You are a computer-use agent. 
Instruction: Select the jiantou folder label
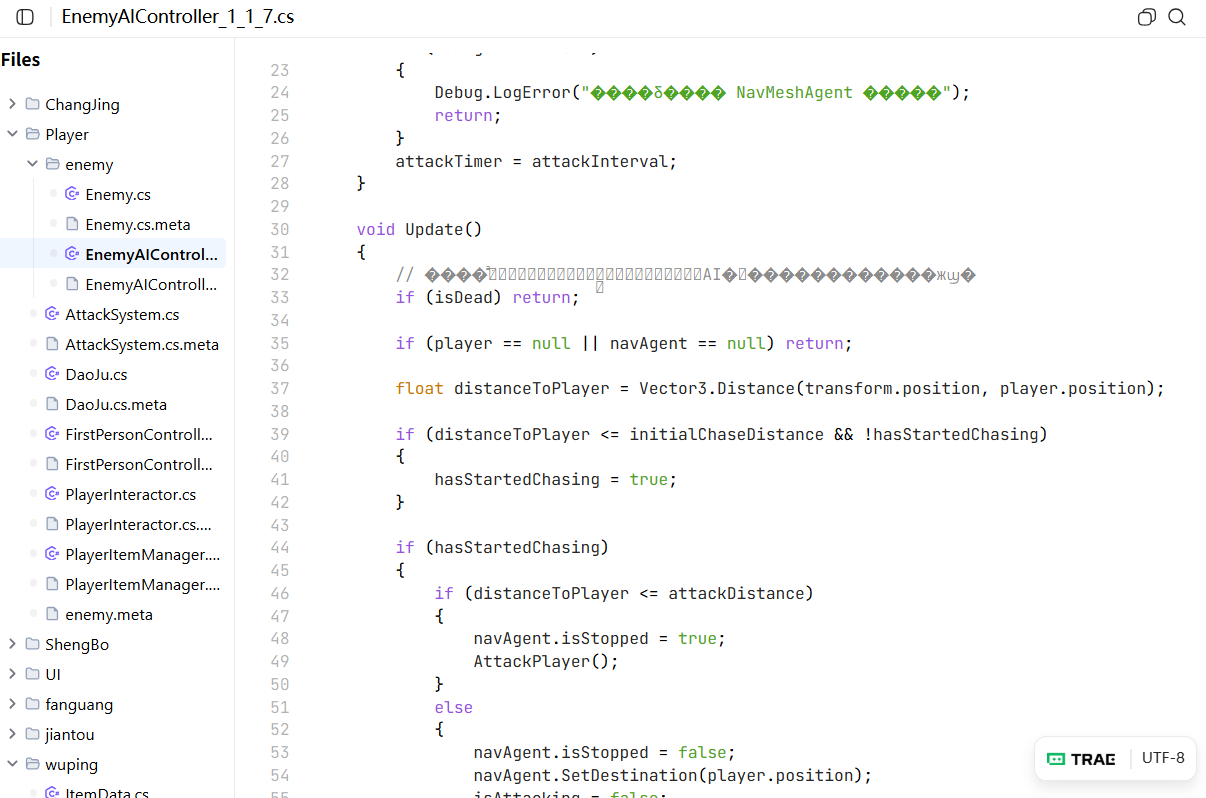[x=70, y=734]
